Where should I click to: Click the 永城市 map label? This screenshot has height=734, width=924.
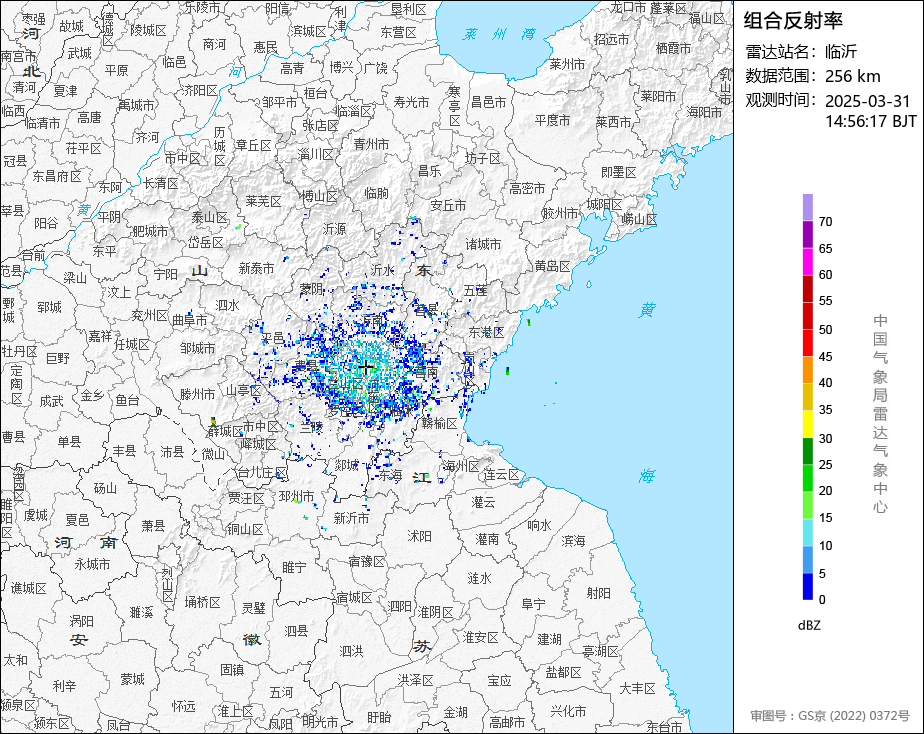[x=92, y=564]
